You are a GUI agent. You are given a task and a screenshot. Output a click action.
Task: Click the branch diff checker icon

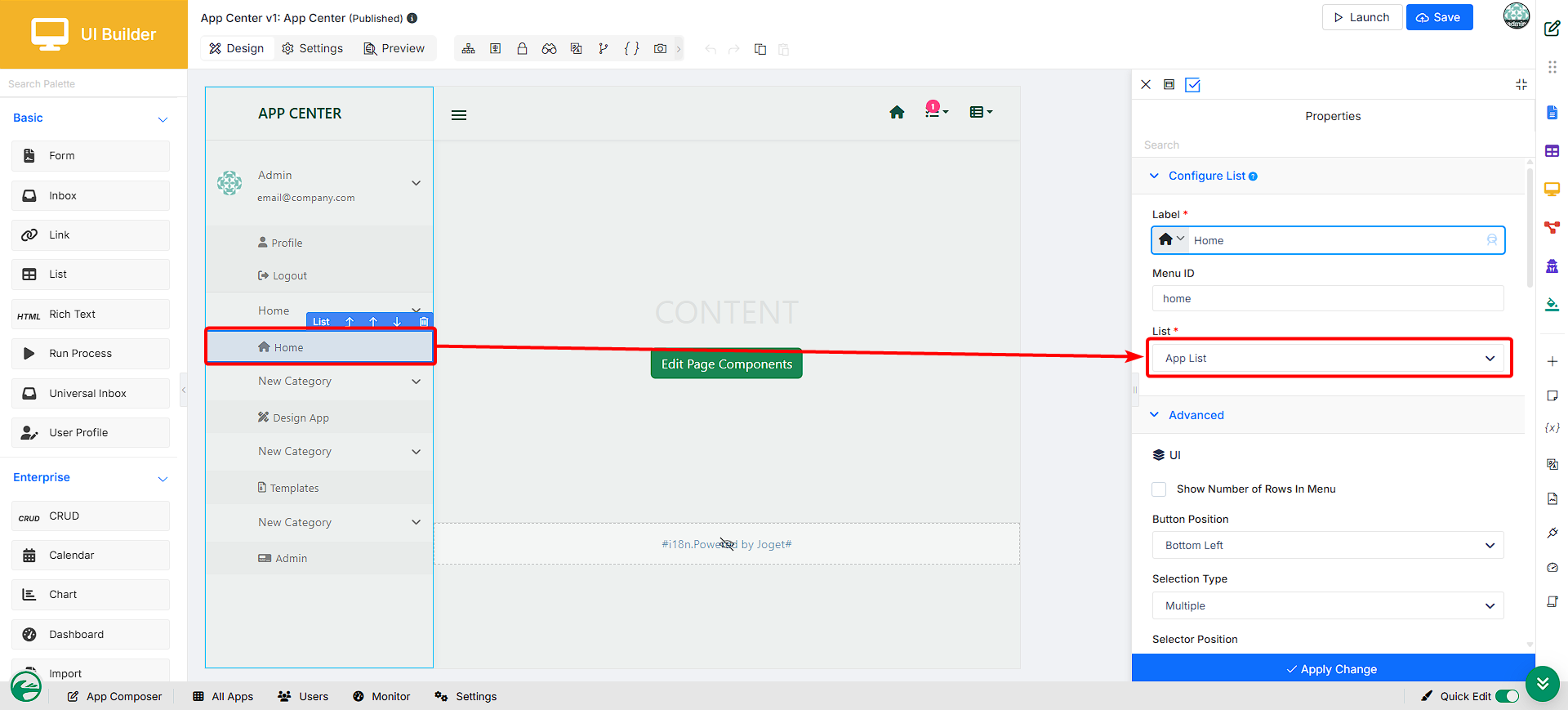604,49
